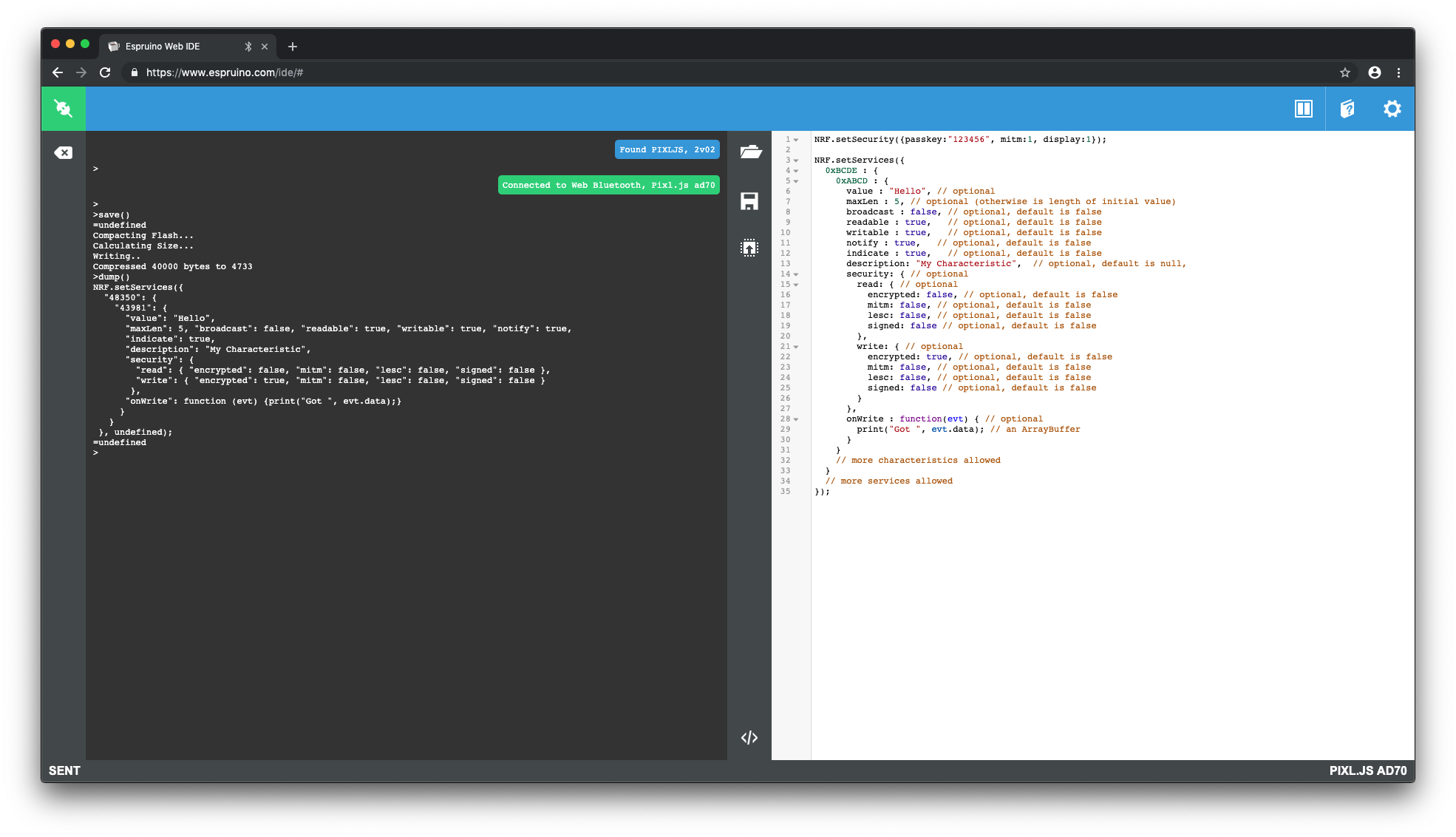
Task: Open a new browser tab
Action: [x=293, y=47]
